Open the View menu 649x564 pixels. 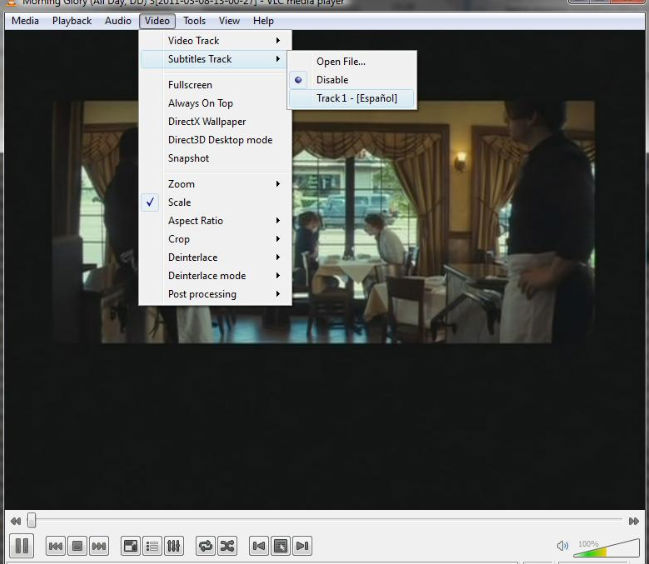click(x=229, y=21)
